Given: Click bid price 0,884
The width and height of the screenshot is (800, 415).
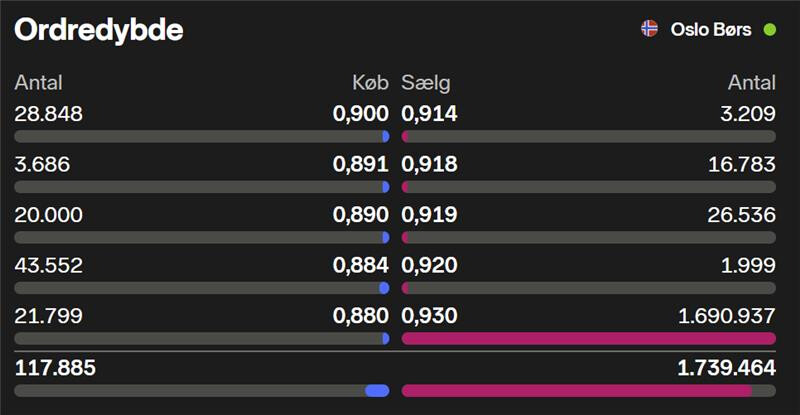Looking at the screenshot, I should [360, 265].
